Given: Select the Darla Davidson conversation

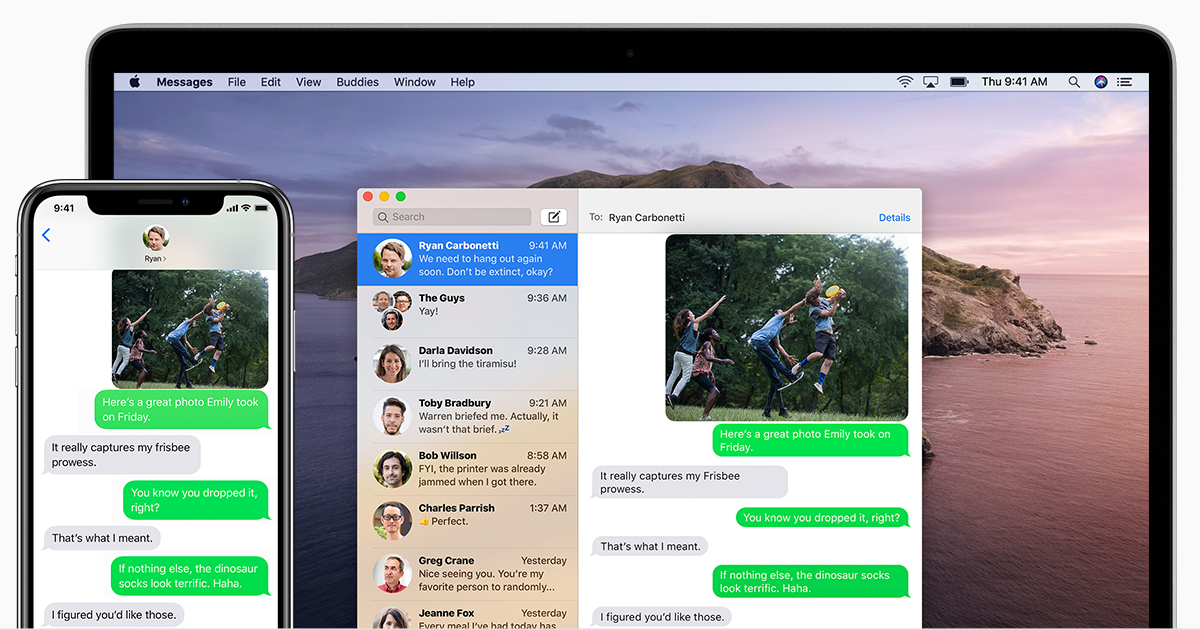Looking at the screenshot, I should click(467, 364).
